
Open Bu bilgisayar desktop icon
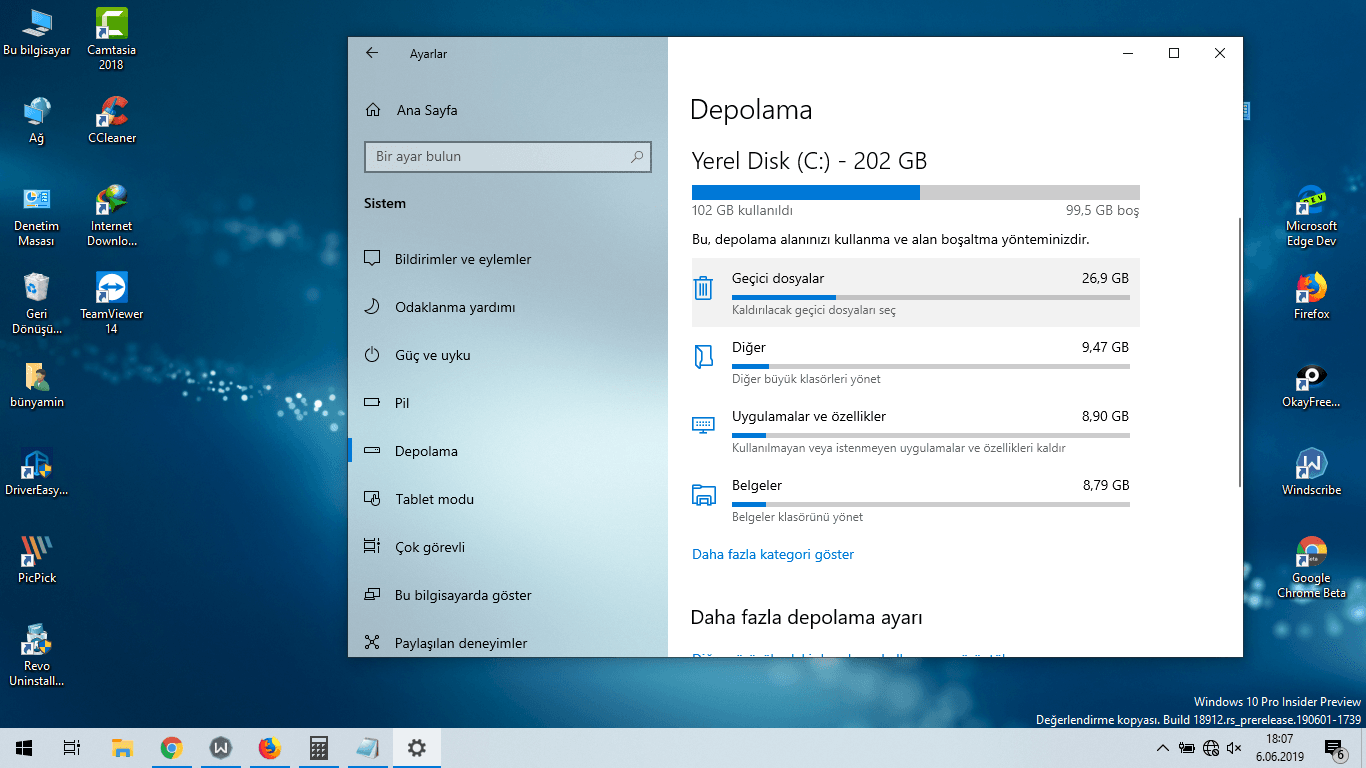(37, 32)
